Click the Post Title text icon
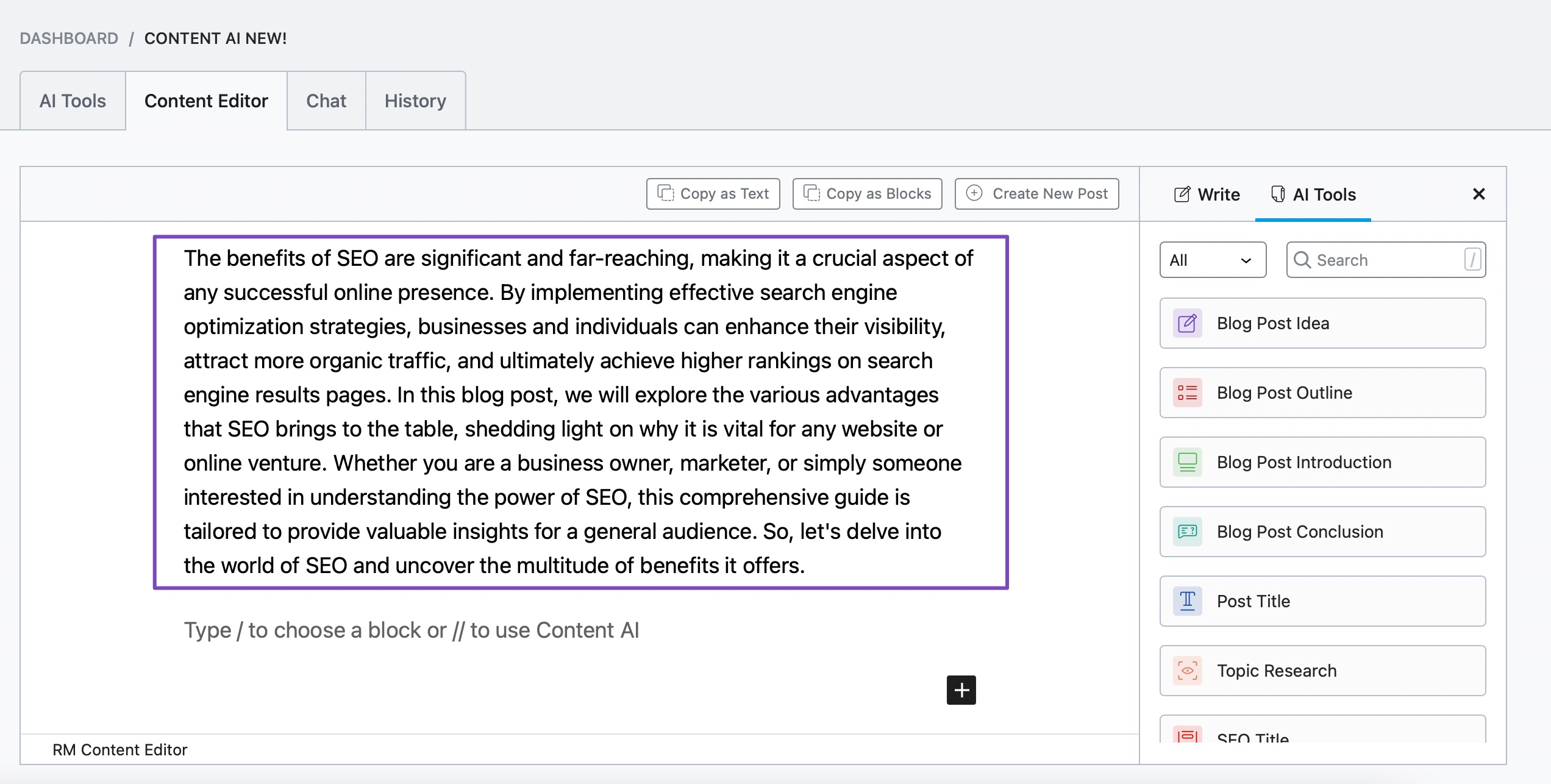 (1187, 601)
